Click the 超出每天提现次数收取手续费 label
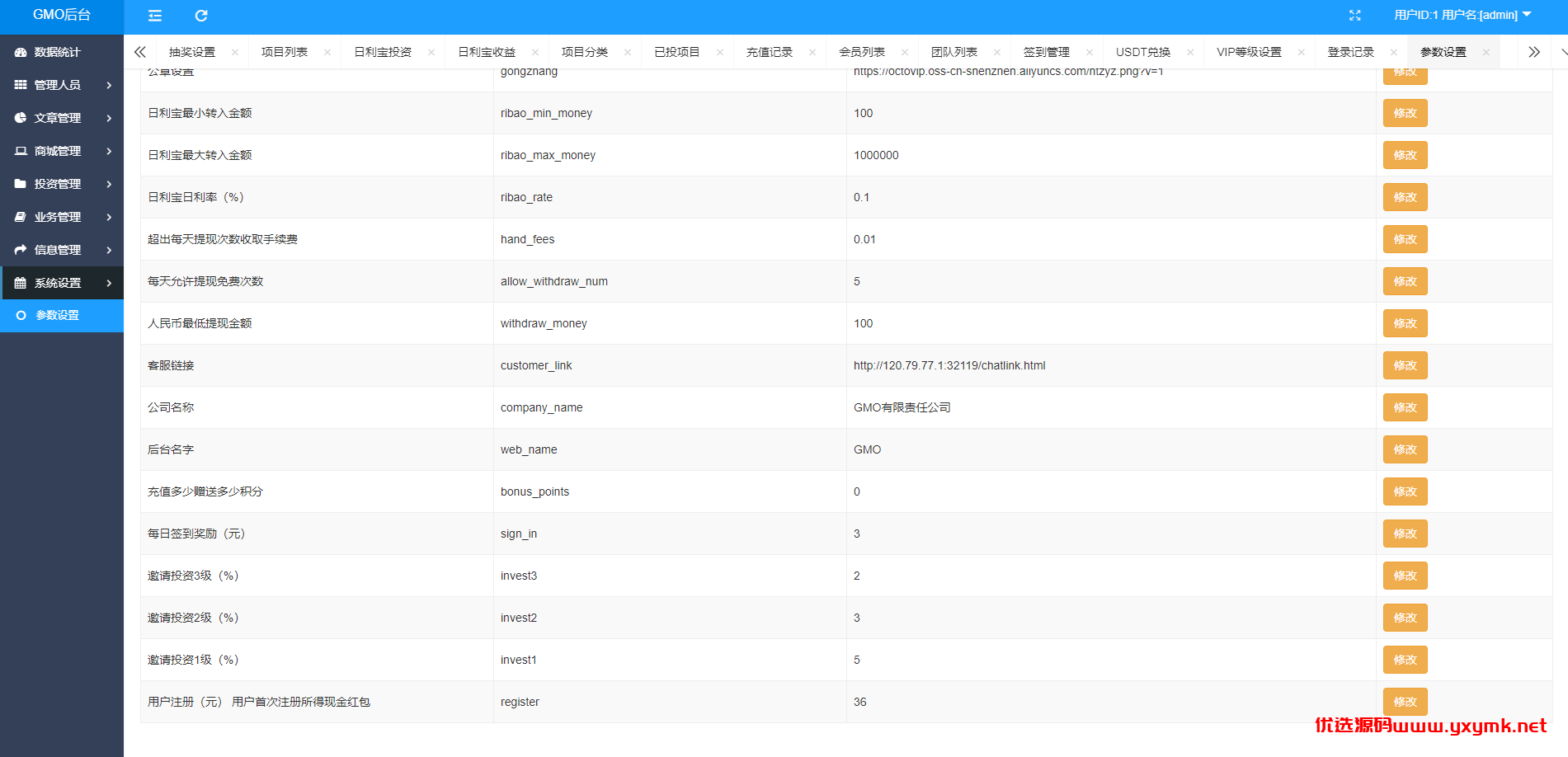 [x=223, y=239]
